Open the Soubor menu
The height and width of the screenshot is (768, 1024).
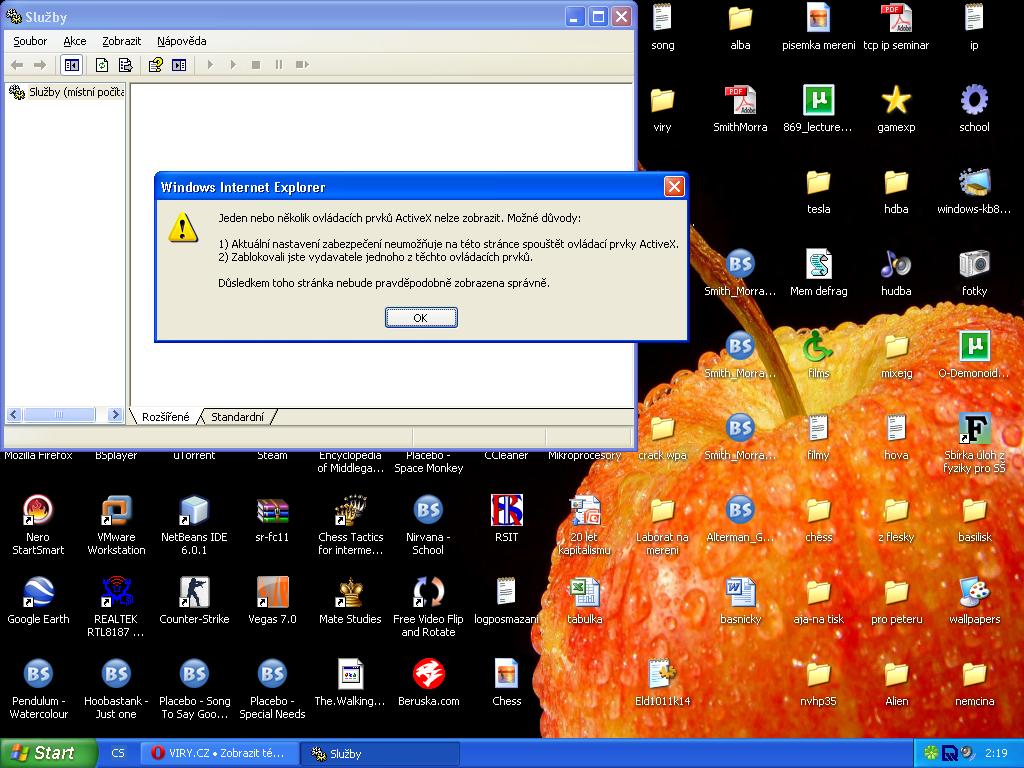tap(30, 41)
